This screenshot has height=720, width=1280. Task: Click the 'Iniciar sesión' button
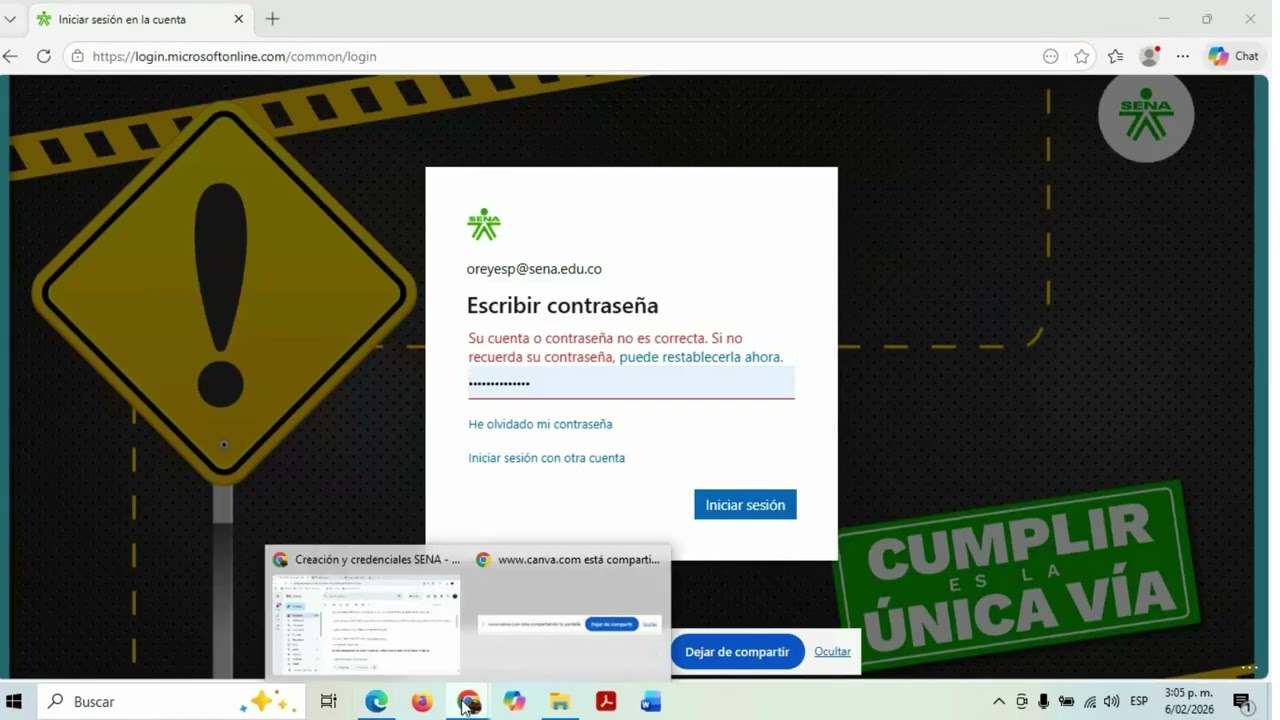pos(745,505)
